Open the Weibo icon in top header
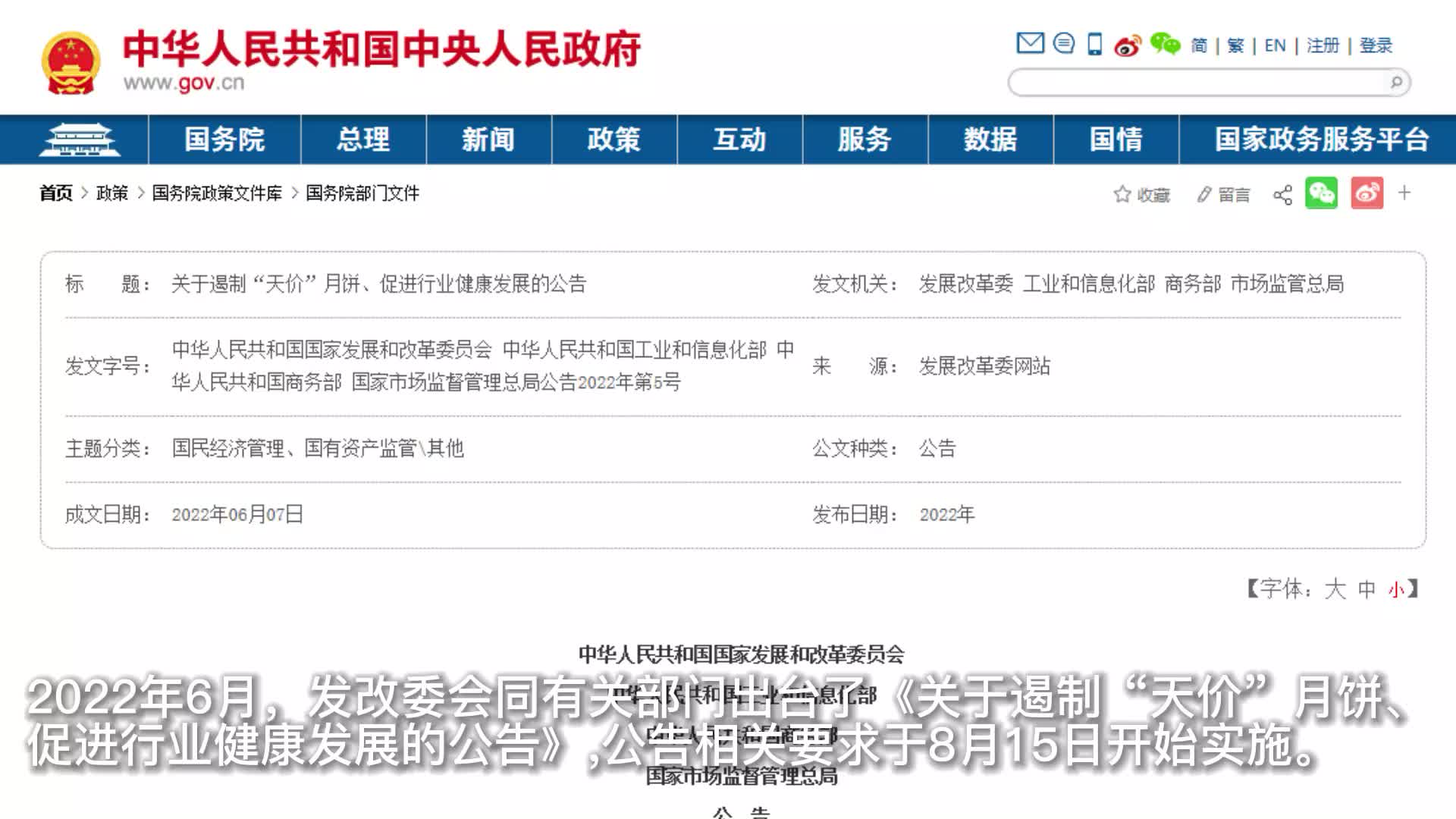This screenshot has height=819, width=1456. (x=1128, y=45)
